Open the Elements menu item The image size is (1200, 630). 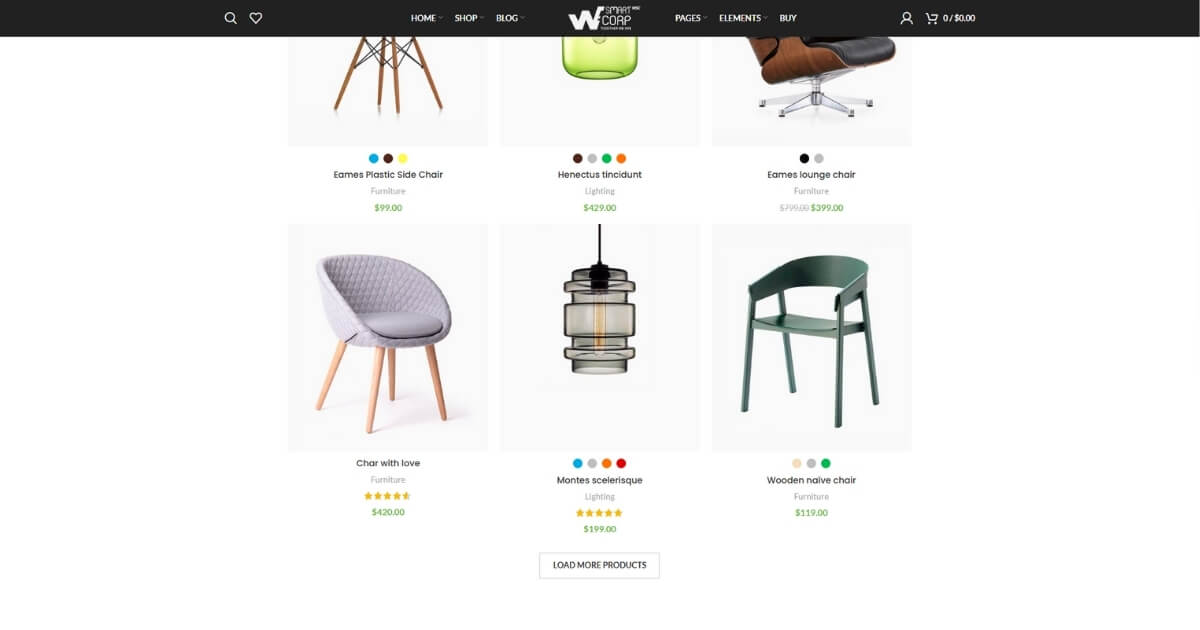[743, 18]
